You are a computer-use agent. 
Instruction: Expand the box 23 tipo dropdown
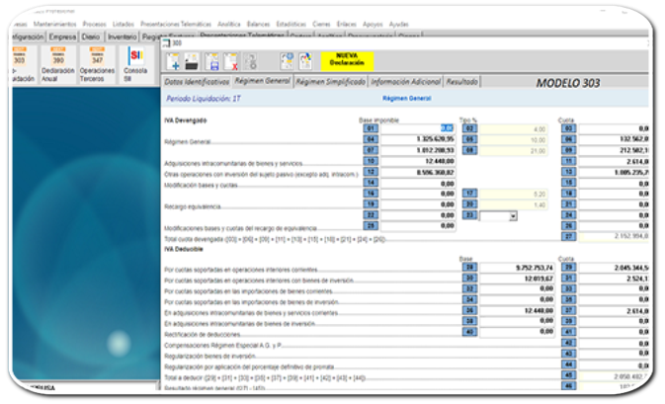coord(513,216)
